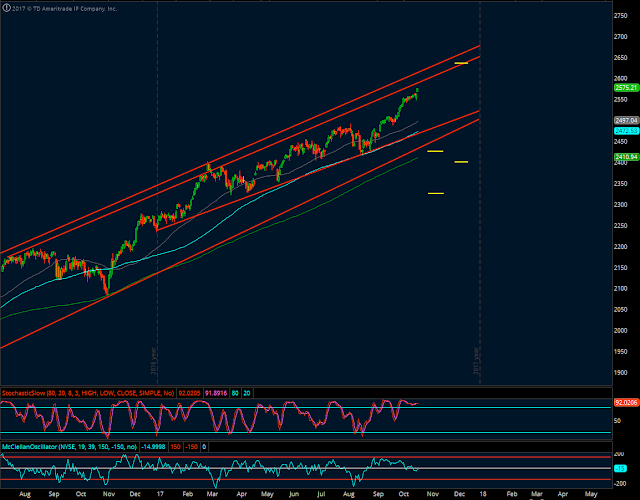The image size is (640, 500).
Task: Click the 92.0205 stochastic value in the study header
Action: (x=189, y=393)
